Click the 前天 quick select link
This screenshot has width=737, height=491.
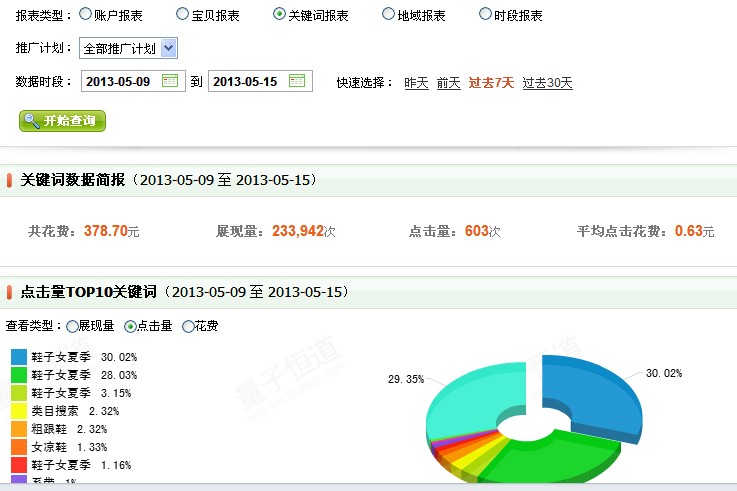448,83
